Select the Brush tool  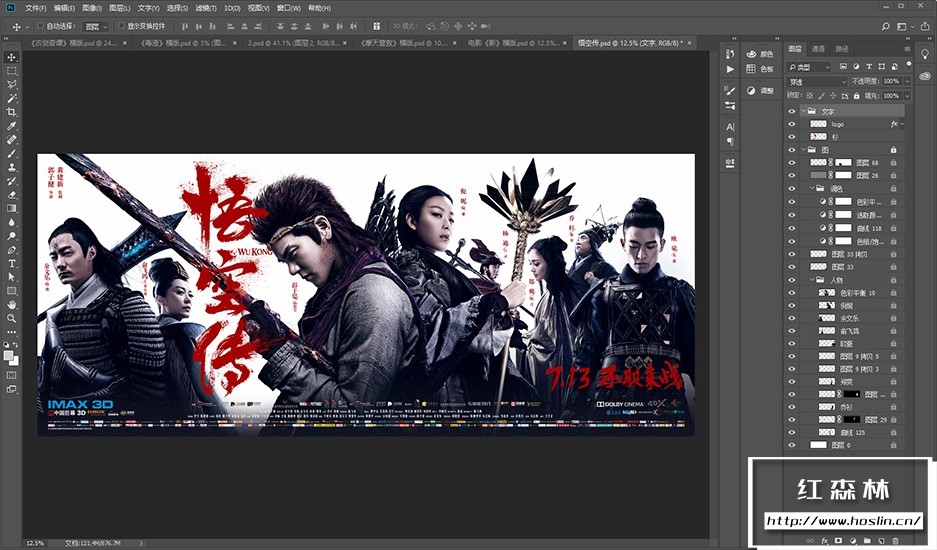click(11, 154)
